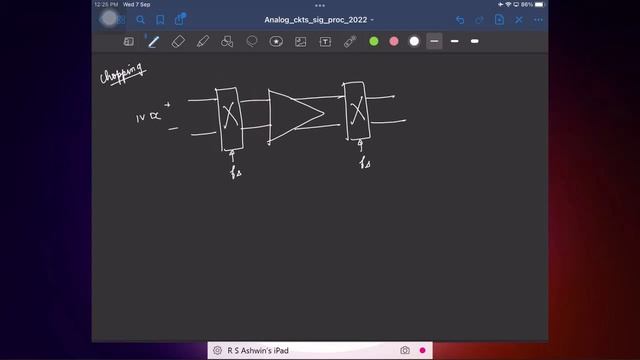640x360 pixels.
Task: Select the Text box tool
Action: pos(325,42)
